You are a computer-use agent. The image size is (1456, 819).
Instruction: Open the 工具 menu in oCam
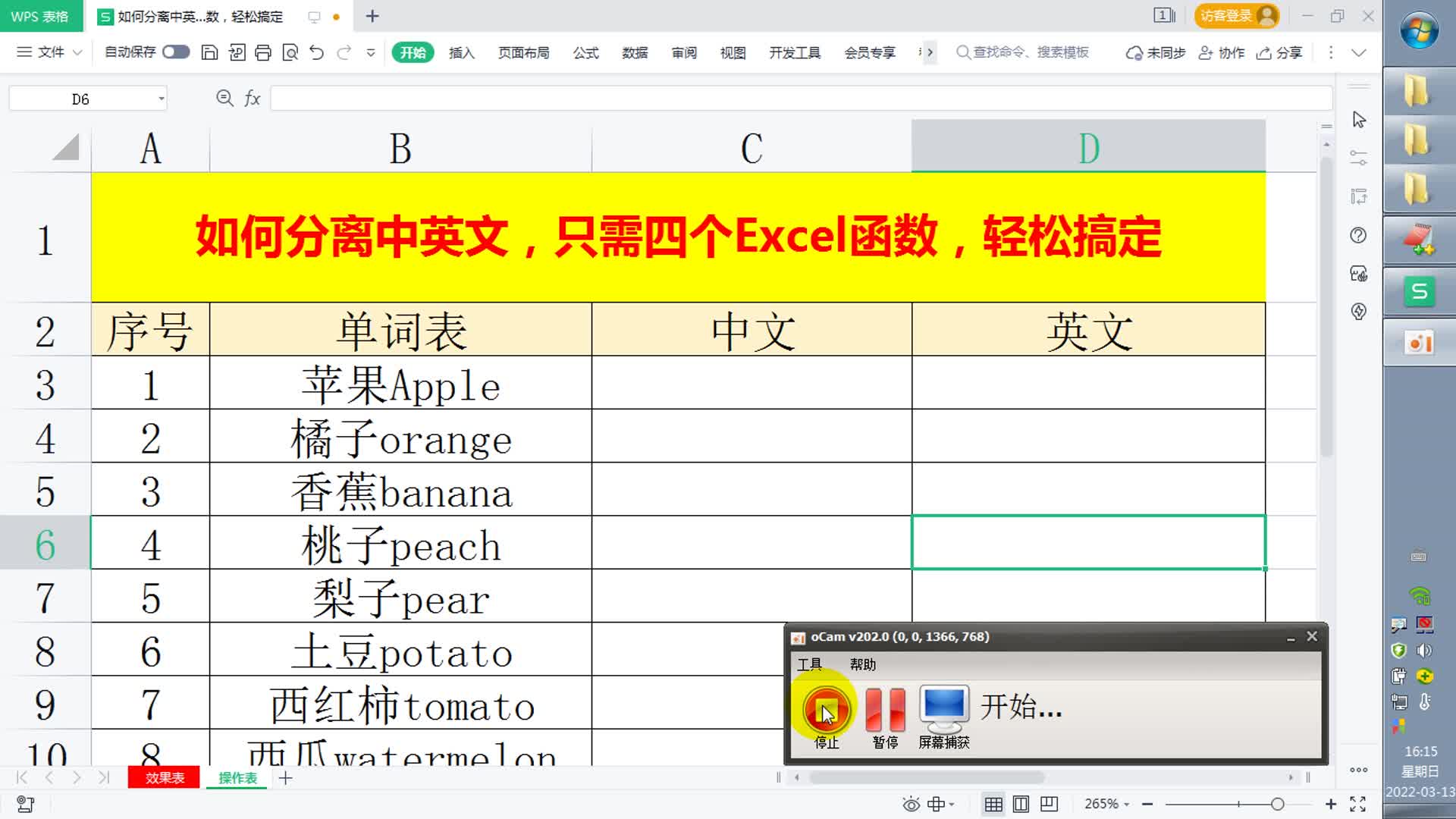pyautogui.click(x=810, y=664)
